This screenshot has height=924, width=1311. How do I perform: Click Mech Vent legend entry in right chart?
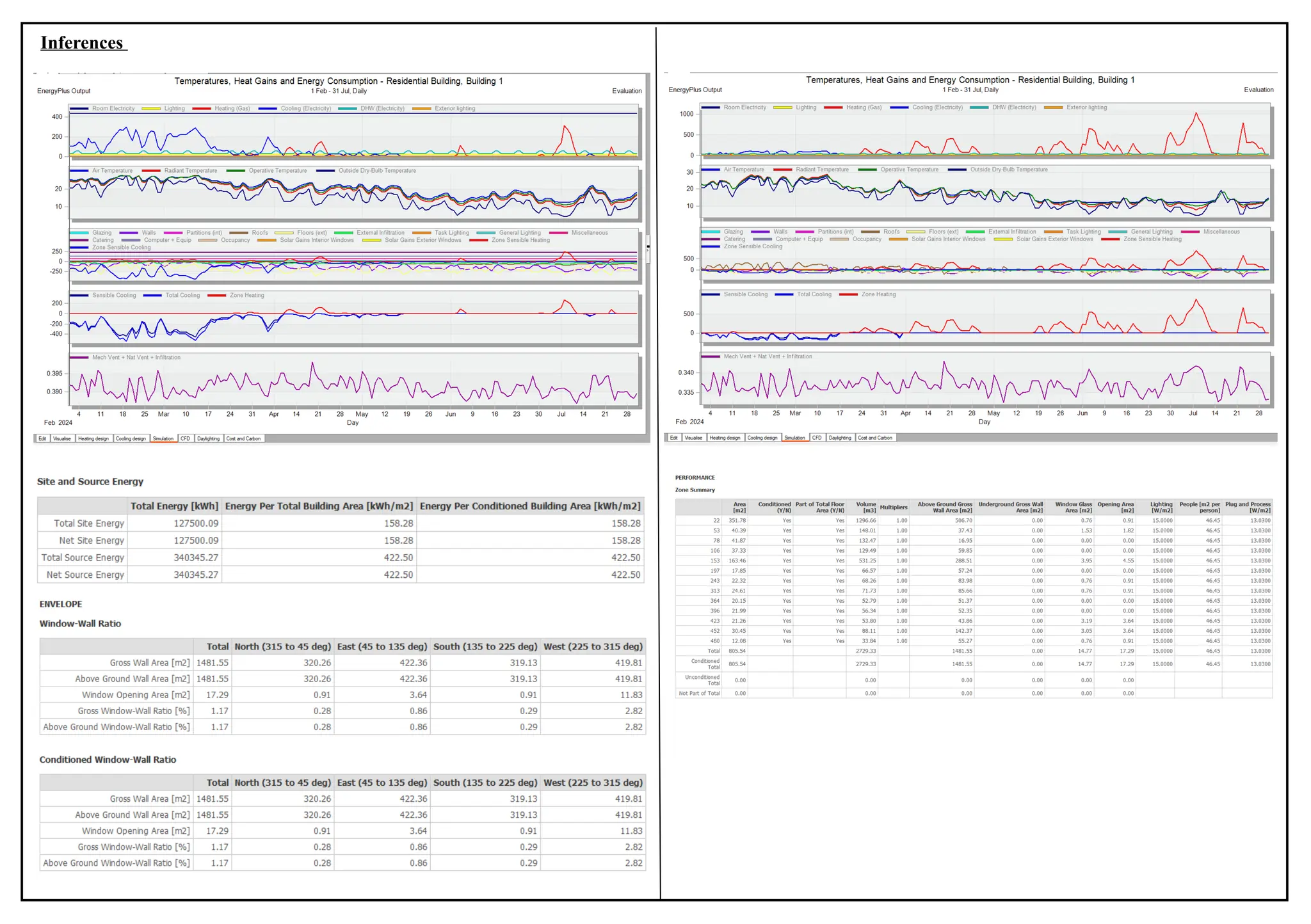click(768, 356)
